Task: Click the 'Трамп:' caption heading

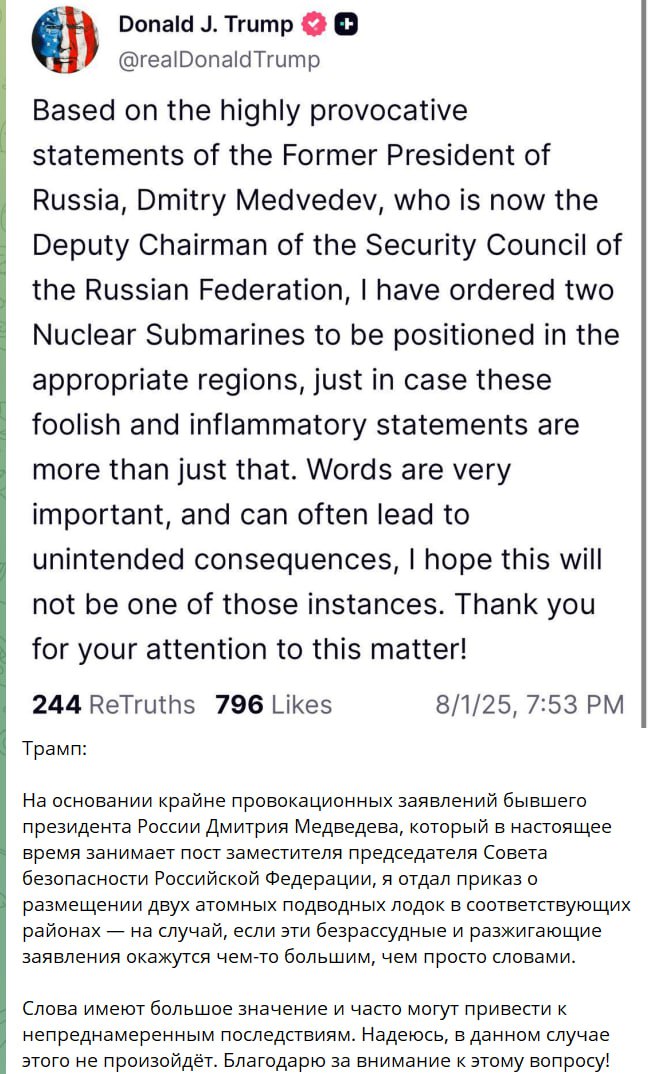Action: 55,748
